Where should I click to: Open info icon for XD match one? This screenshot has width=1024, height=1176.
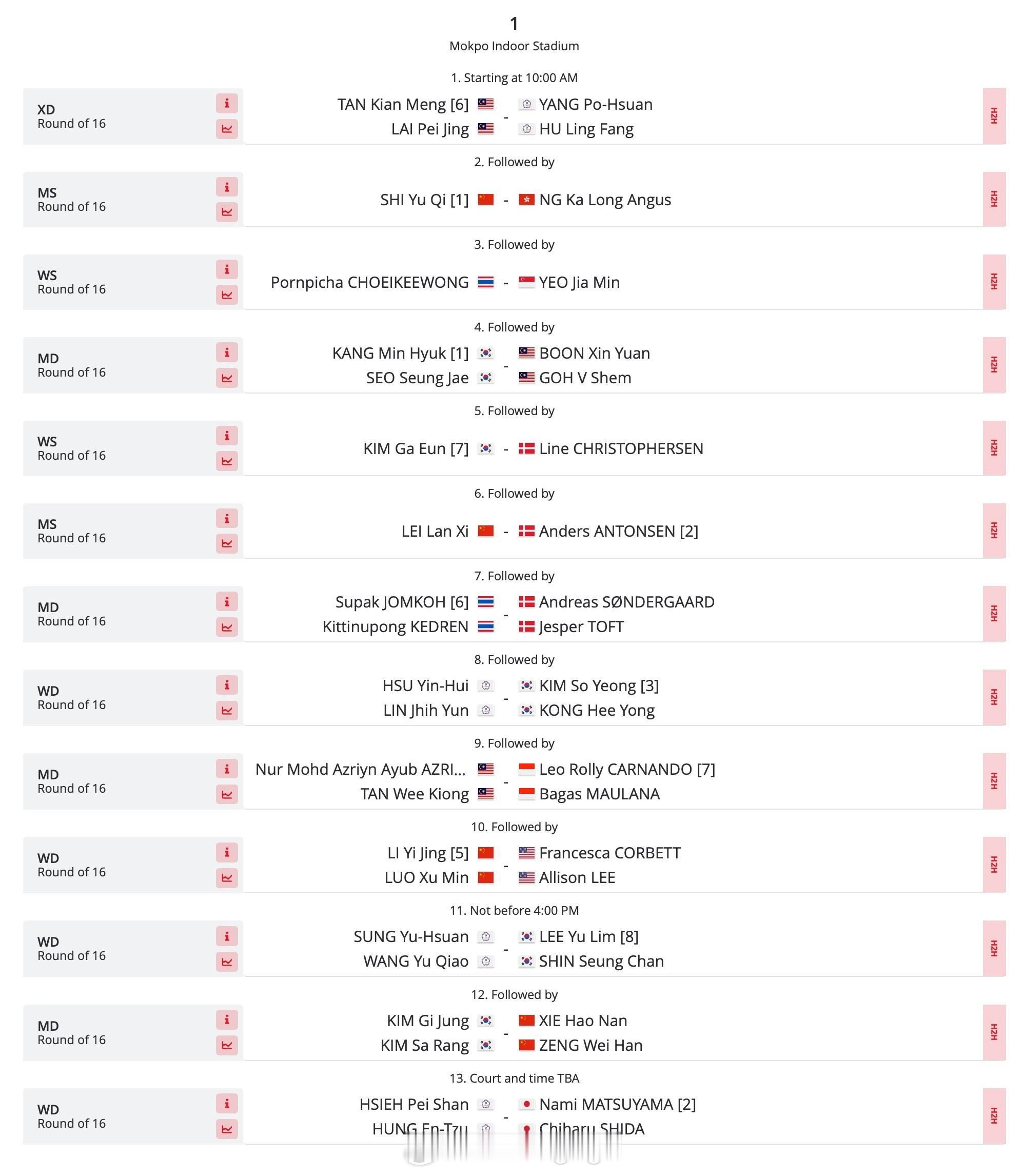point(227,104)
